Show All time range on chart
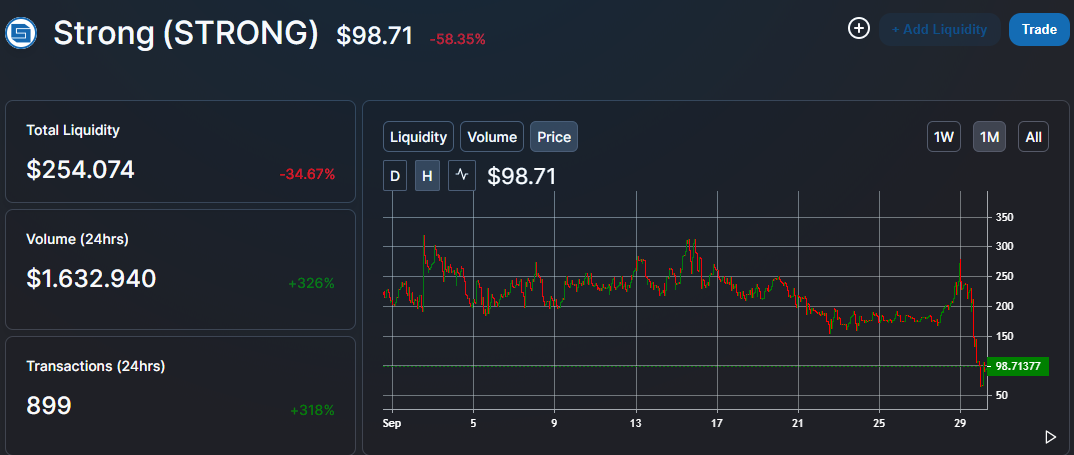1074x455 pixels. pyautogui.click(x=1033, y=137)
